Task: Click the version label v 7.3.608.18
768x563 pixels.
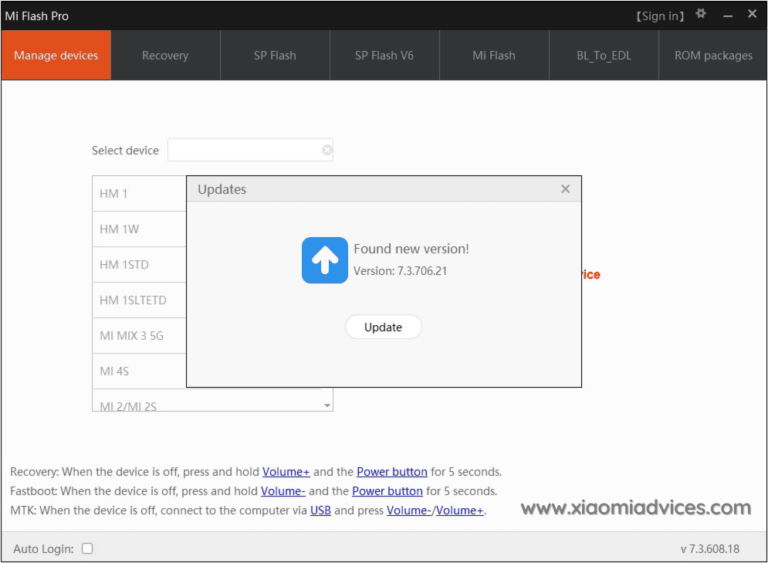Action: pyautogui.click(x=710, y=549)
